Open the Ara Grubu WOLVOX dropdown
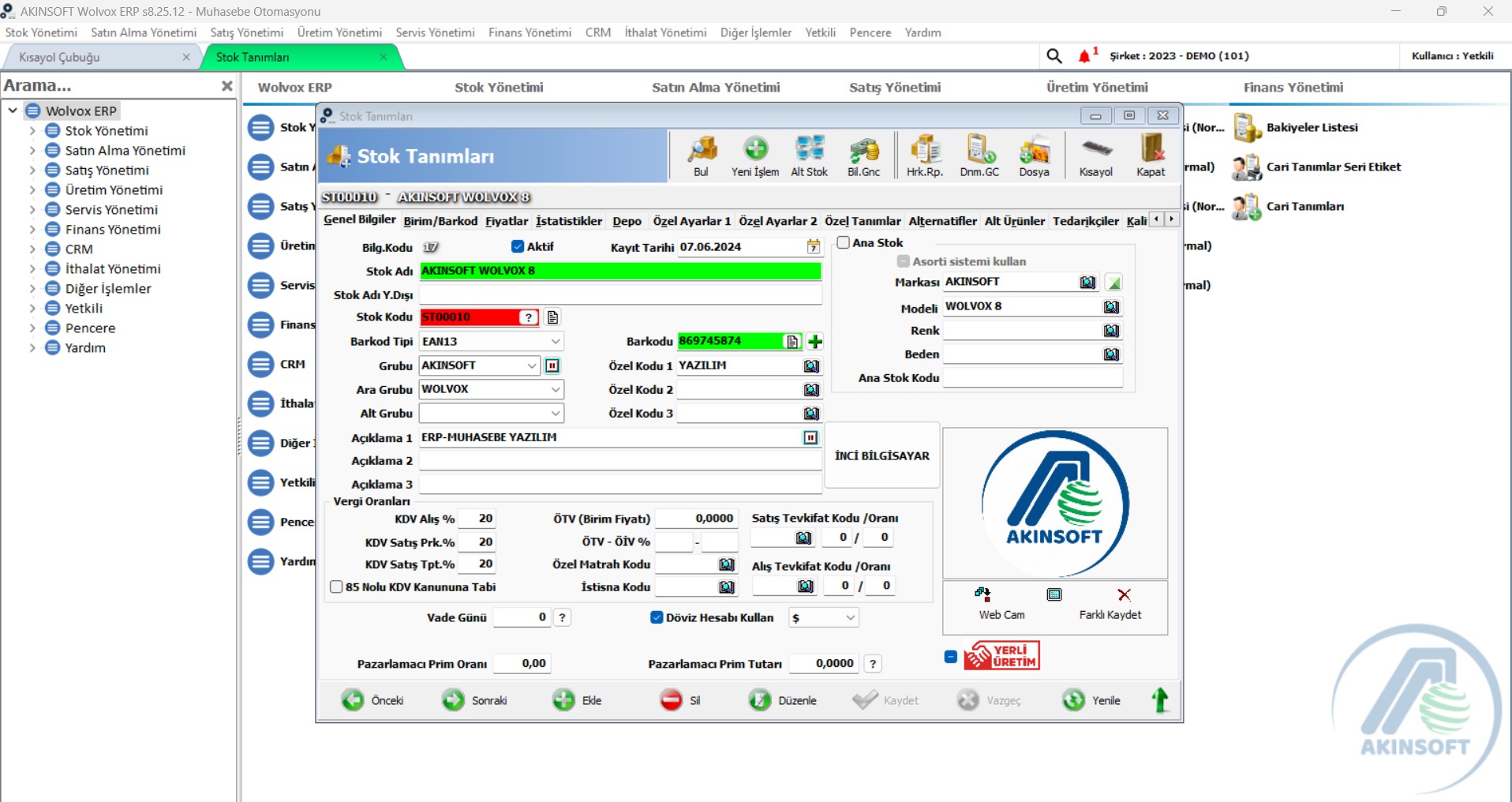Image resolution: width=1512 pixels, height=802 pixels. tap(556, 389)
